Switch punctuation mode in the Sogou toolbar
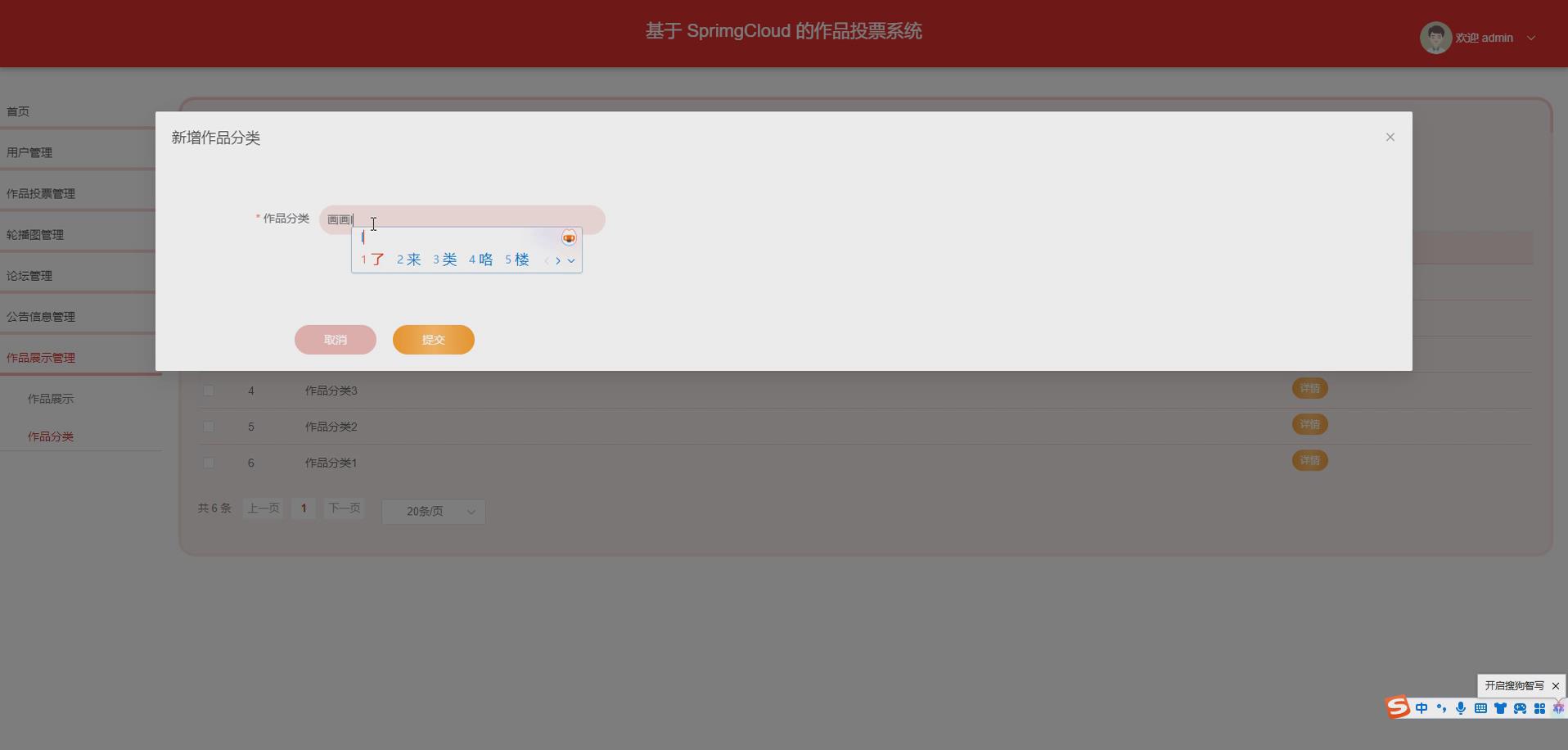Screen dimensions: 1568x750 point(1441,708)
